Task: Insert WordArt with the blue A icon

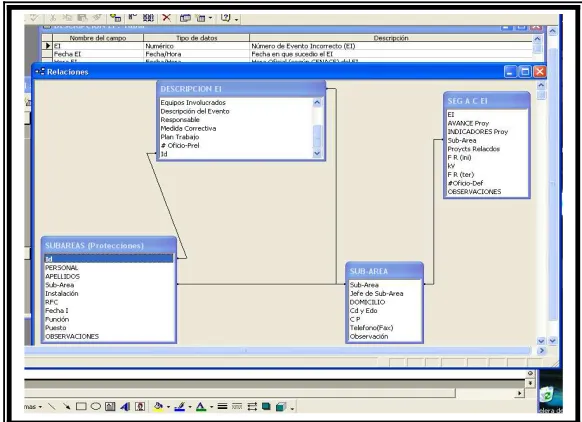Action: click(125, 407)
